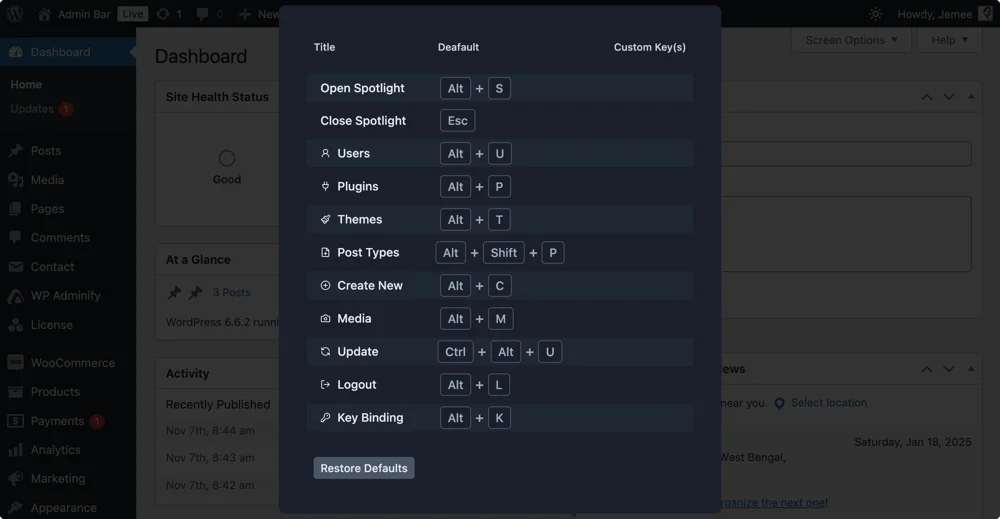Click the WordPress logo in admin bar
The width and height of the screenshot is (1000, 519).
[x=15, y=13]
